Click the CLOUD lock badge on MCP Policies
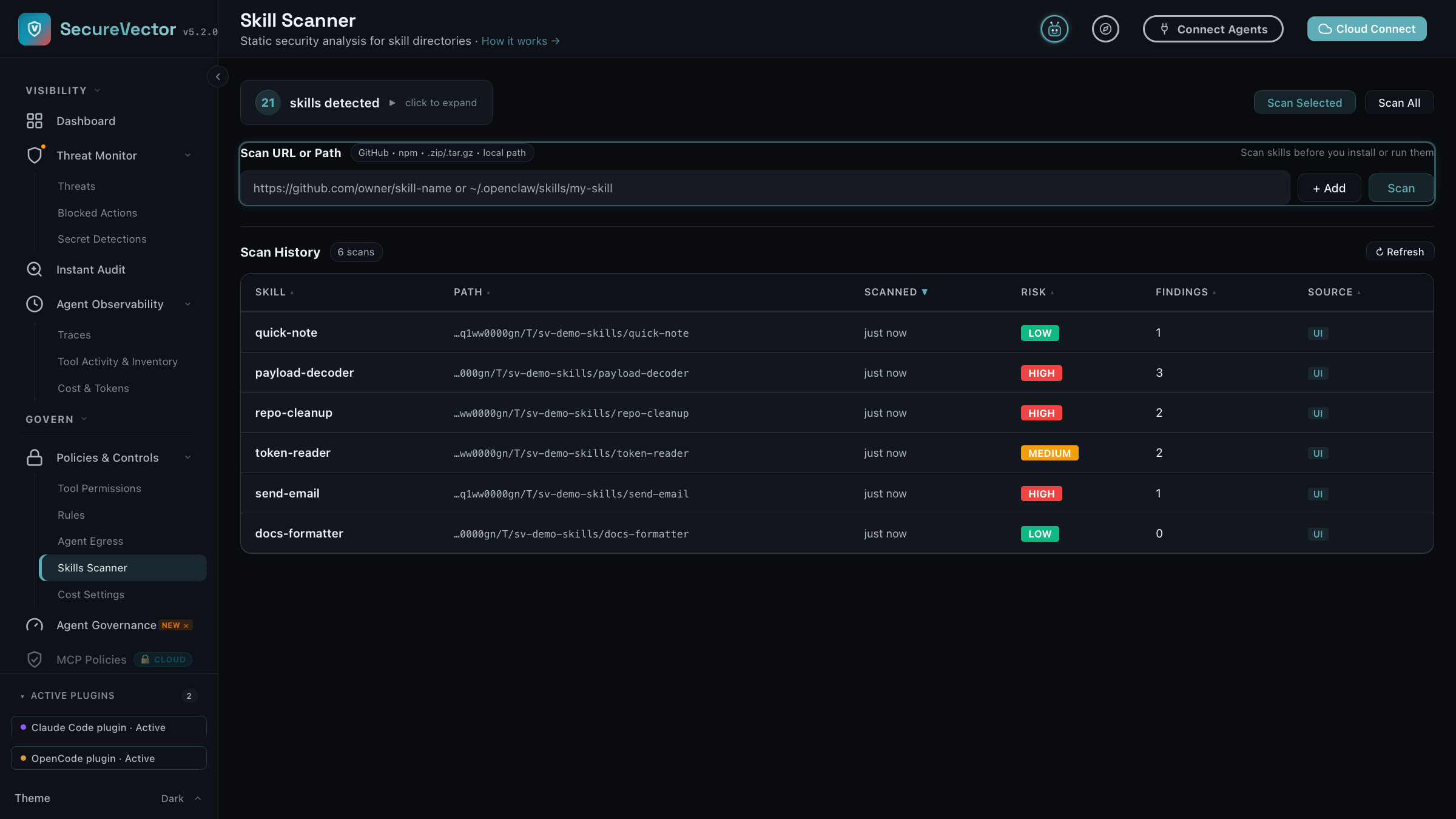This screenshot has height=819, width=1456. 163,659
